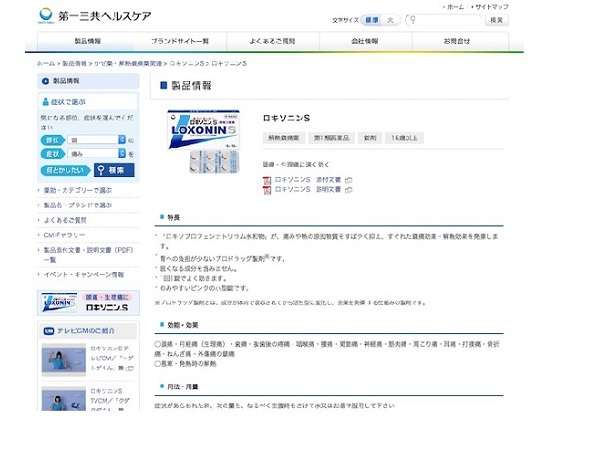Open the first TV commercial text link
Viewport: 600px width, 450px height.
(112, 359)
